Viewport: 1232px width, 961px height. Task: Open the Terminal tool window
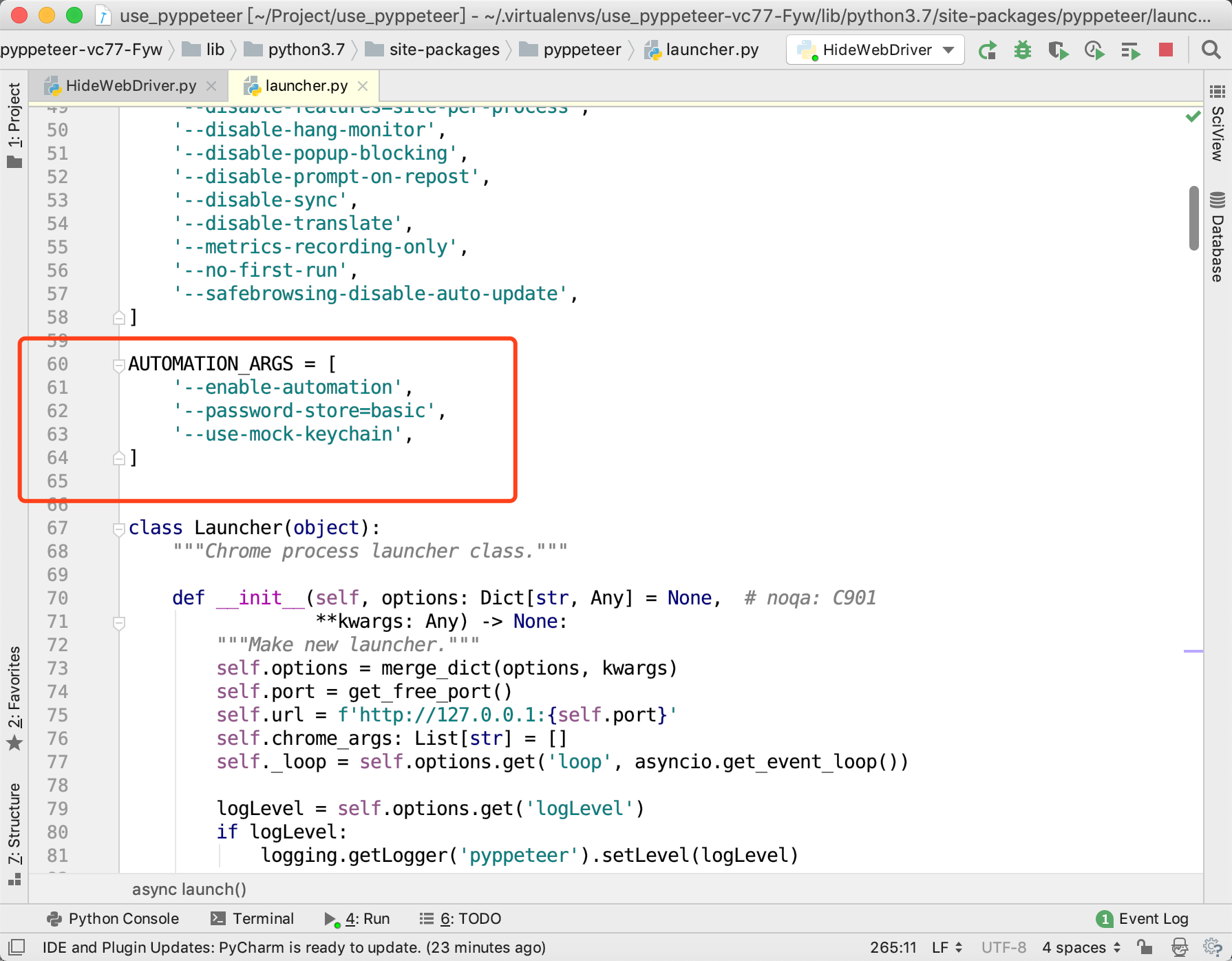(x=253, y=919)
